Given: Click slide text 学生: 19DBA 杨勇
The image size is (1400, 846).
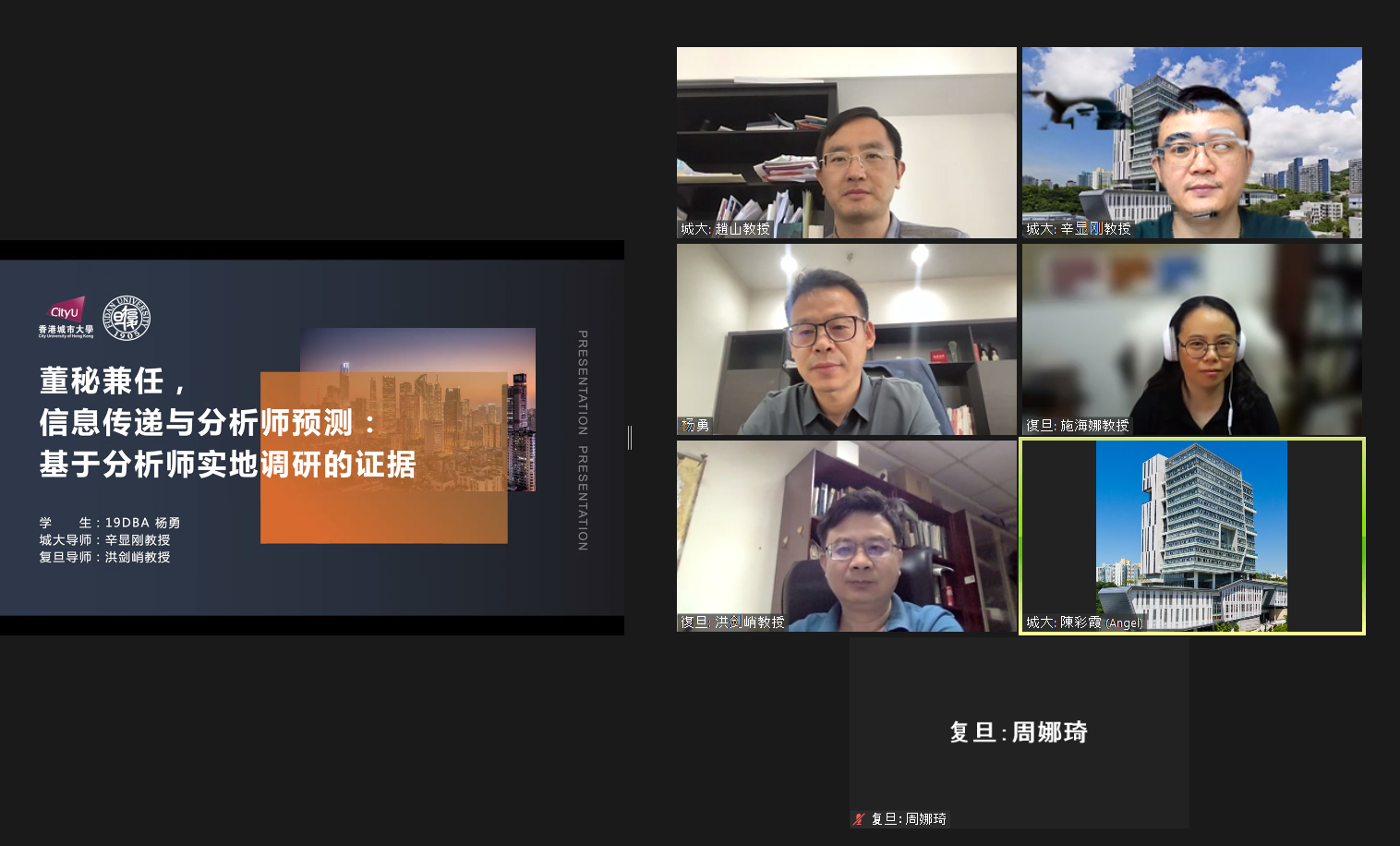Looking at the screenshot, I should (x=109, y=523).
